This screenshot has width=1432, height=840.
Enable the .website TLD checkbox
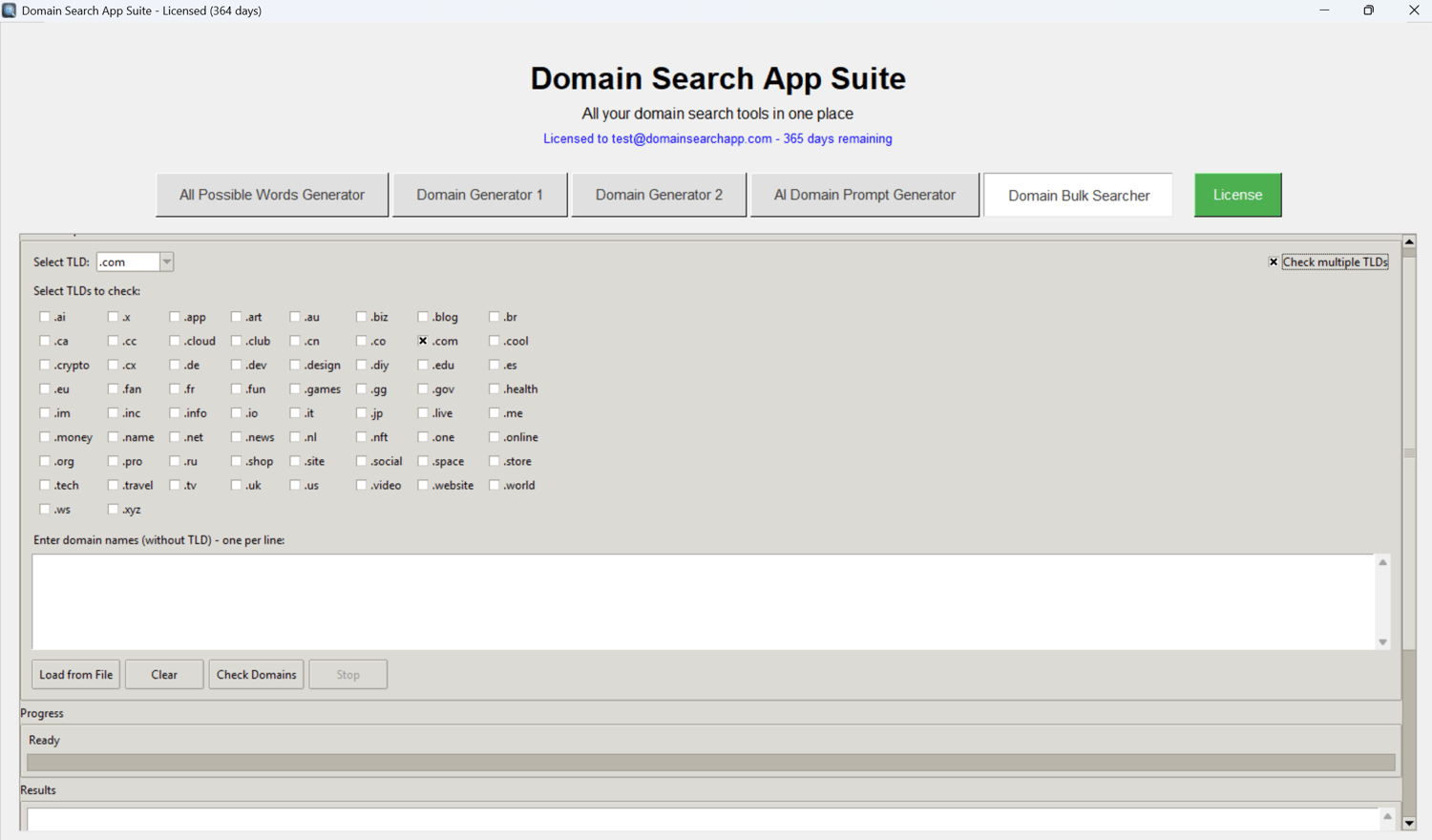click(423, 485)
